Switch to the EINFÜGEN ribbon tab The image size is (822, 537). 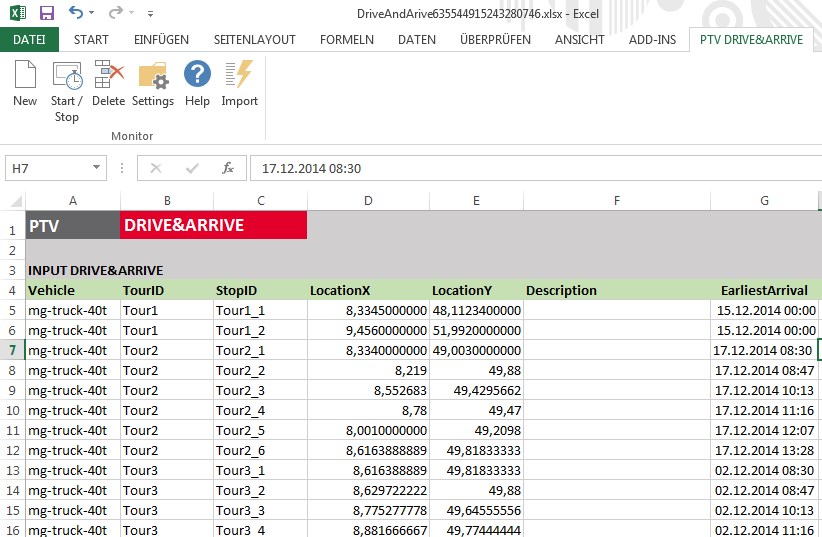[x=161, y=40]
